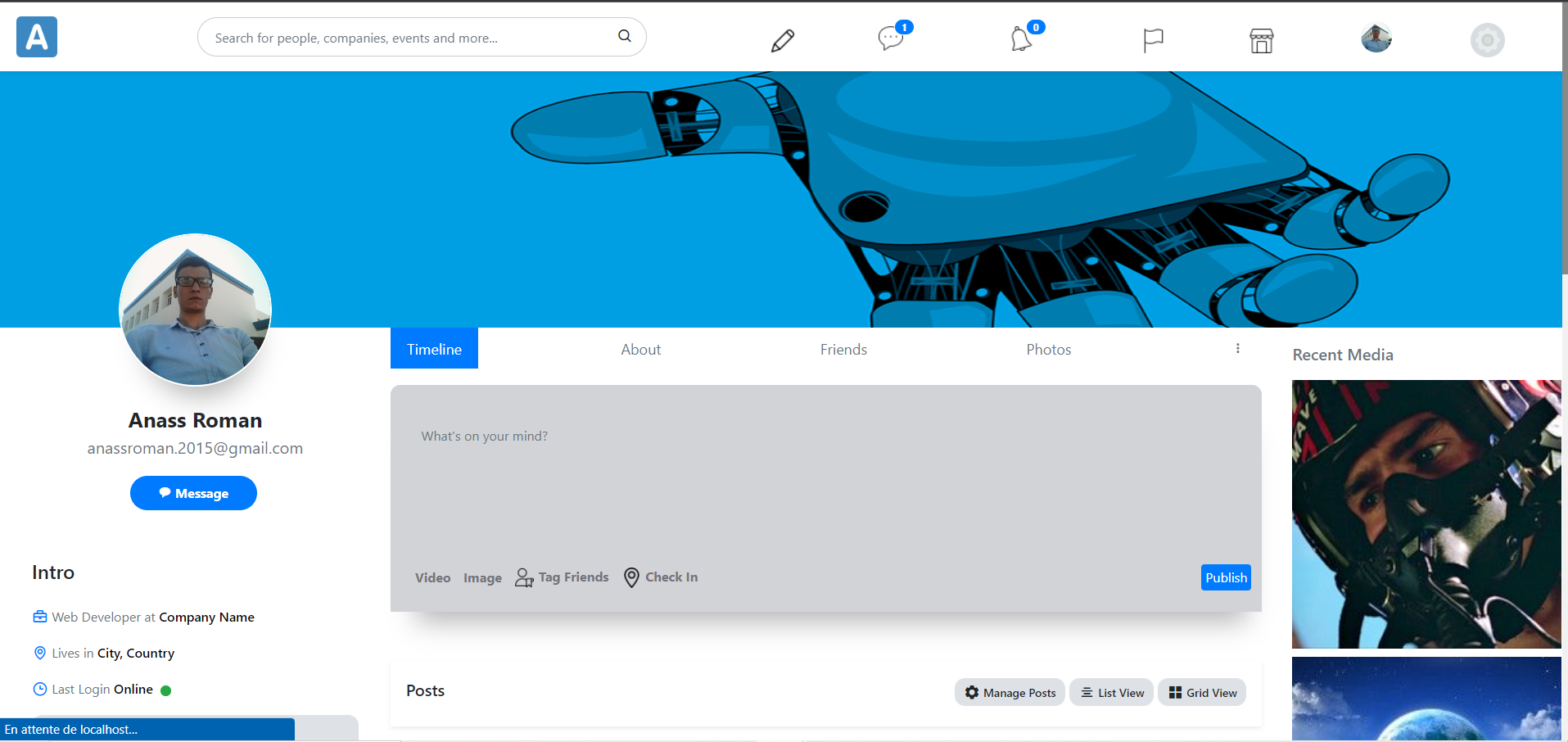Click the Posts heading
This screenshot has height=742, width=1568.
tap(425, 690)
